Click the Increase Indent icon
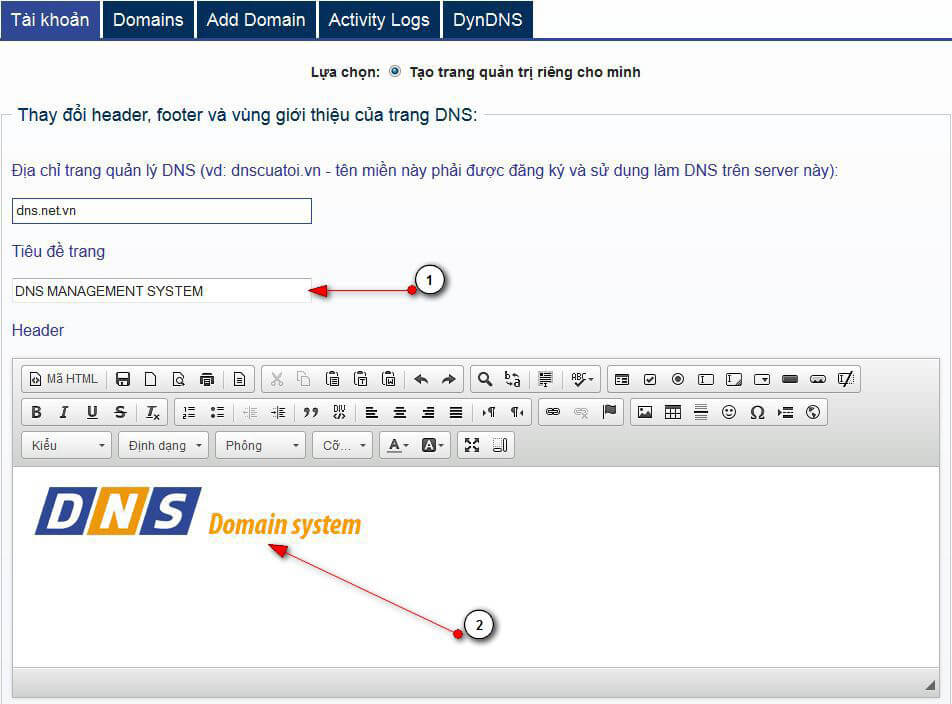952x704 pixels. tap(278, 413)
